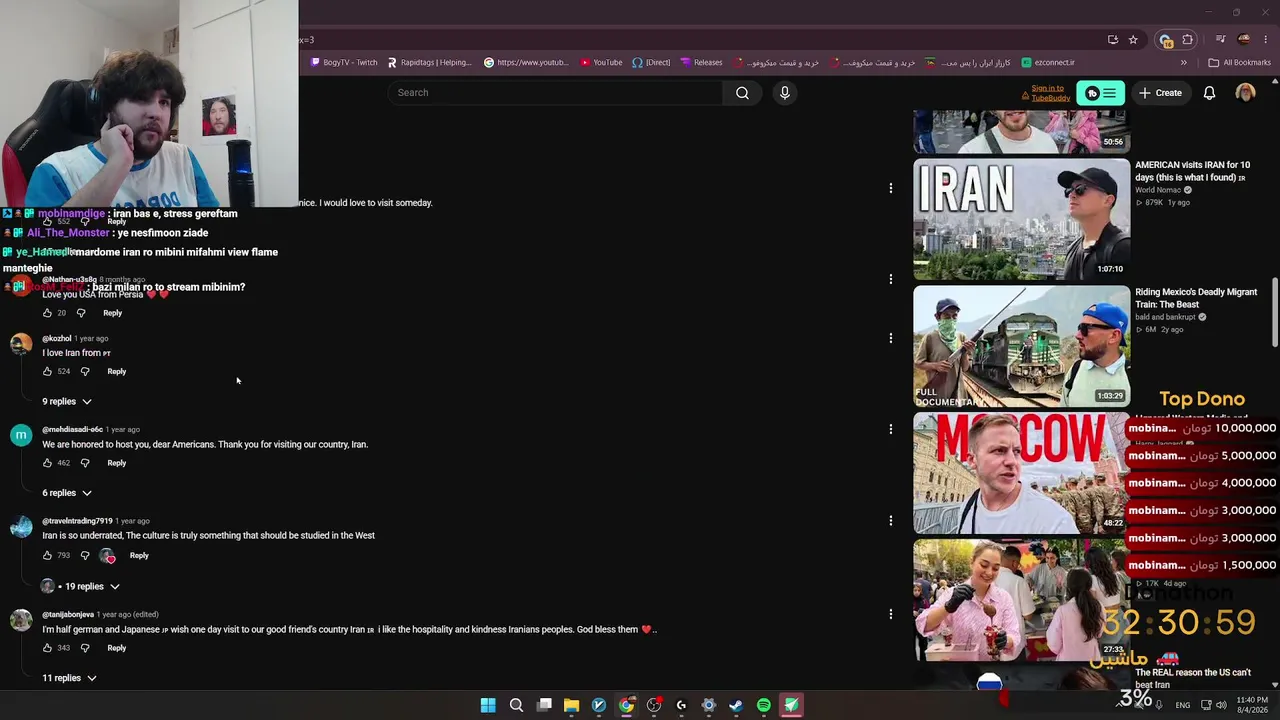Screen dimensions: 1280x720
Task: Open the bald and bankrupt channel name
Action: pos(1165,317)
